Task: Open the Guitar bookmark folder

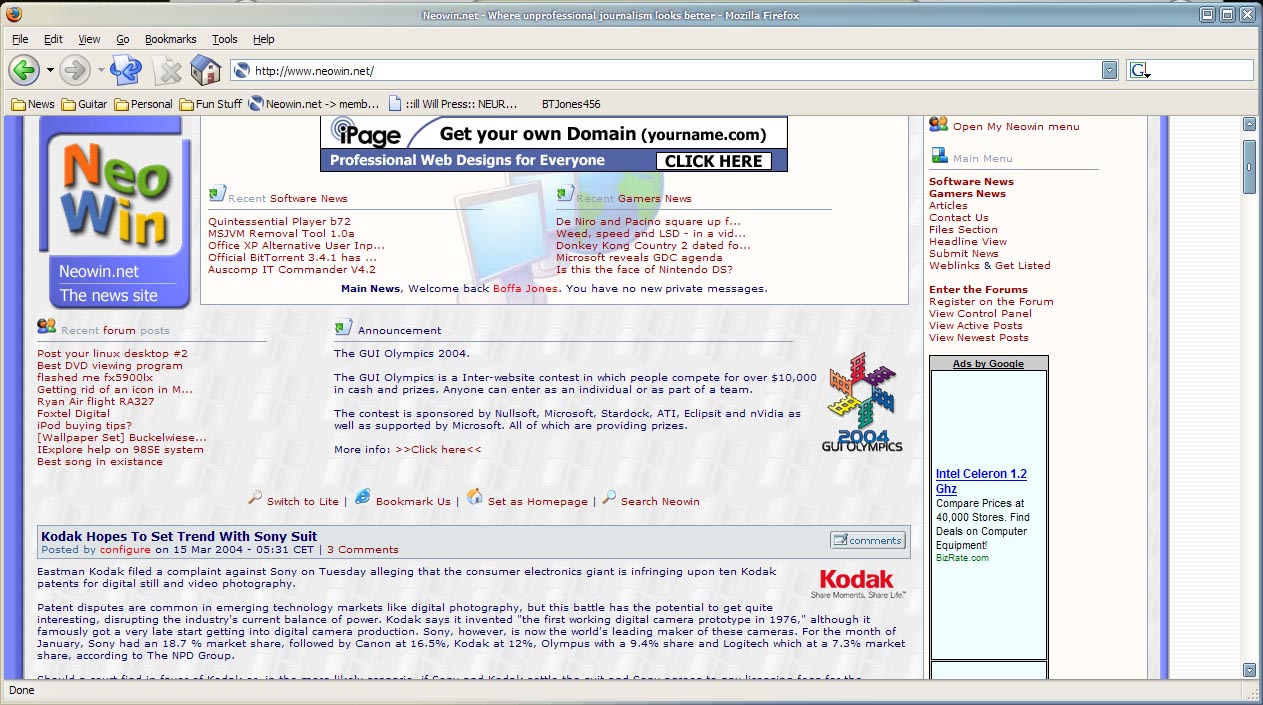Action: 85,104
